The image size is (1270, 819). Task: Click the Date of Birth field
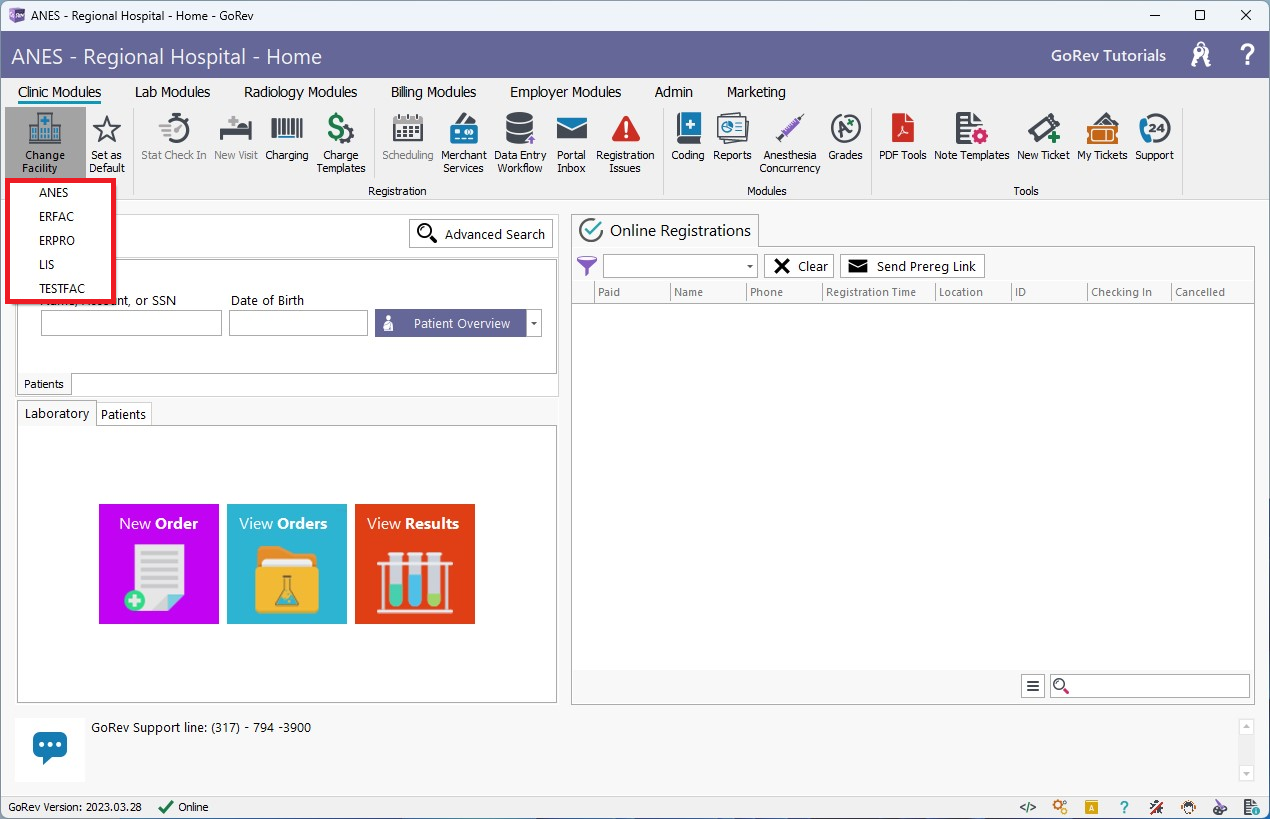(298, 323)
